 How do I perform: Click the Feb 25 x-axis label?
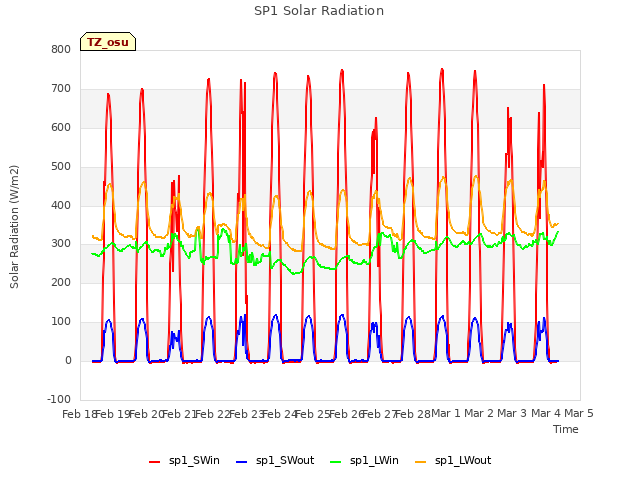312,414
